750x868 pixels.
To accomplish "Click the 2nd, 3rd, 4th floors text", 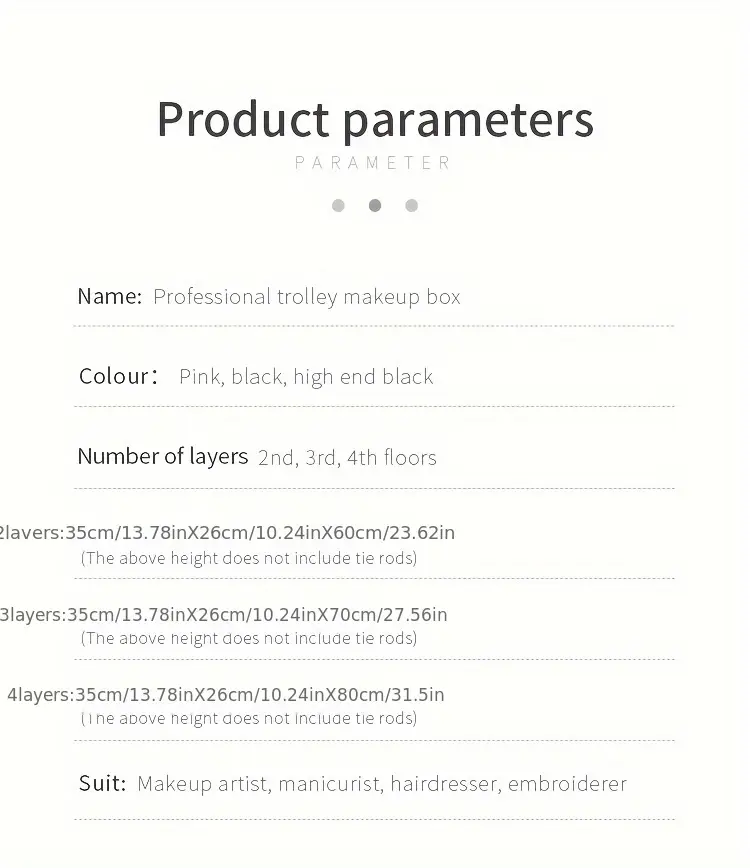I will pos(347,458).
